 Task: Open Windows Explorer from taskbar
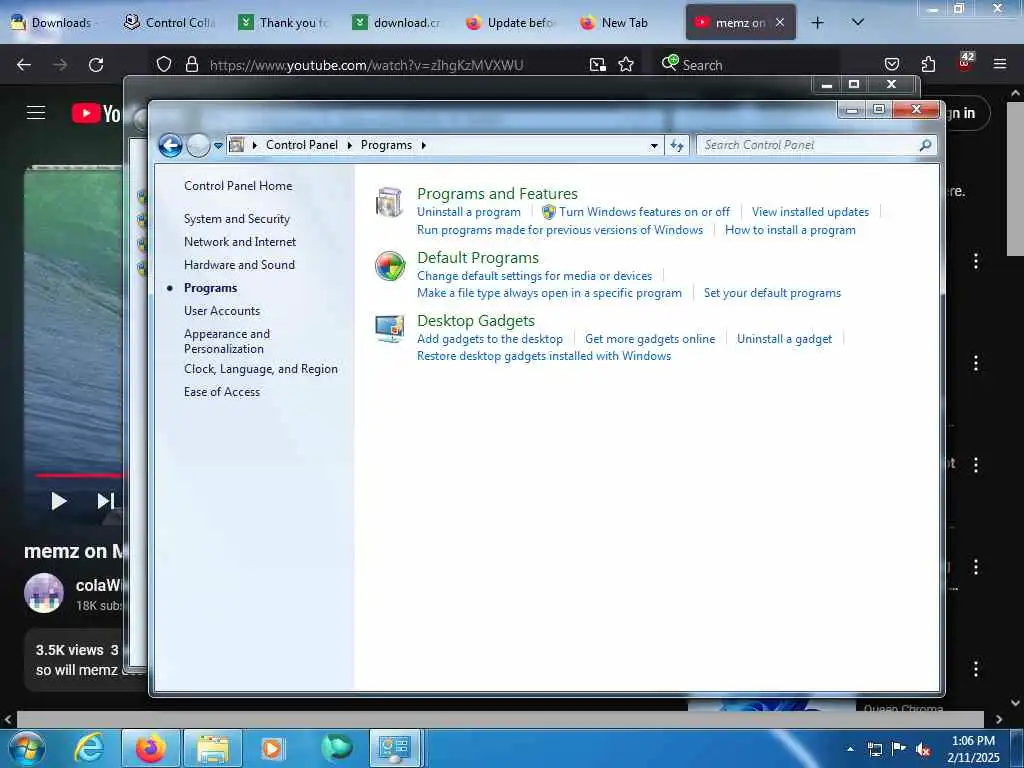pyautogui.click(x=213, y=748)
